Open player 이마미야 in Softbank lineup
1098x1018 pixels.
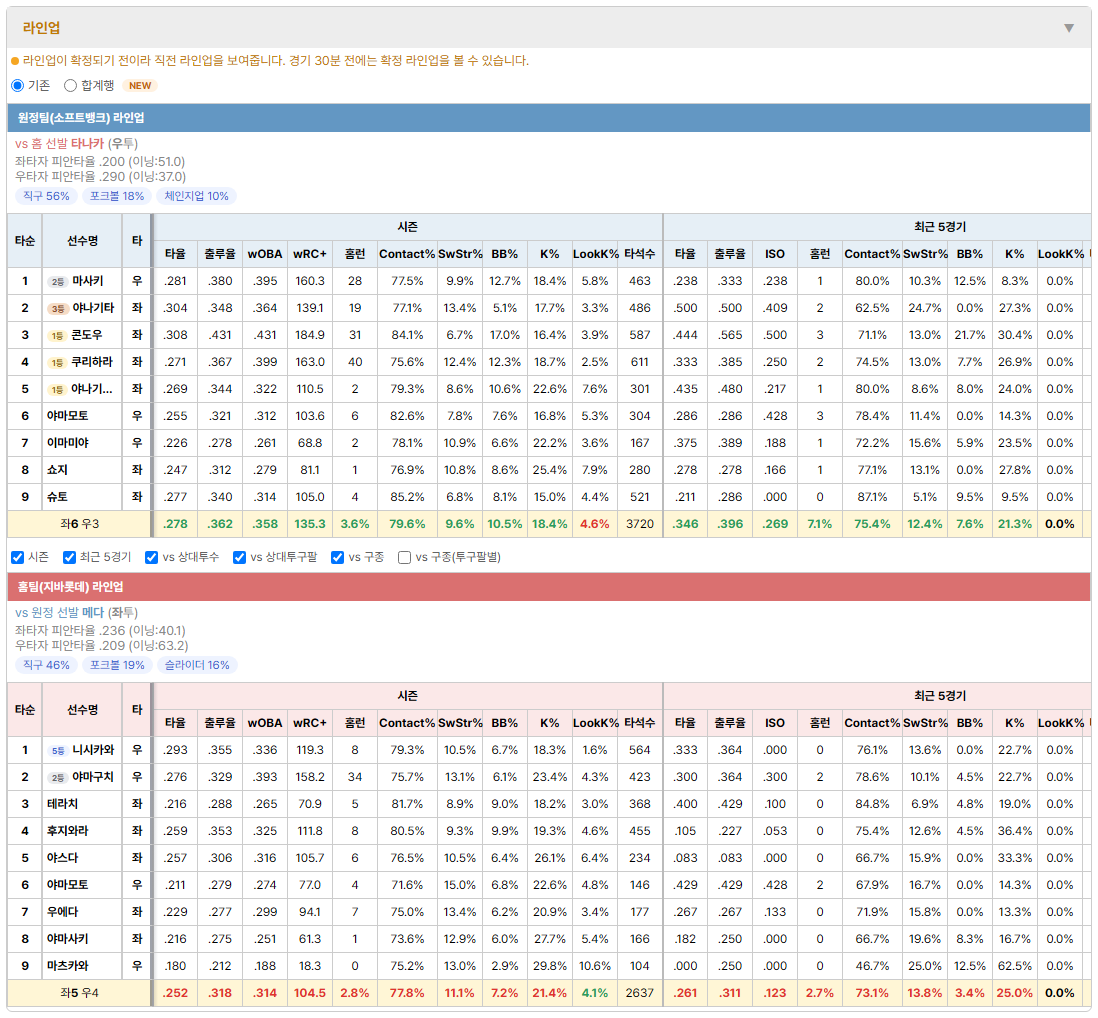pyautogui.click(x=68, y=443)
